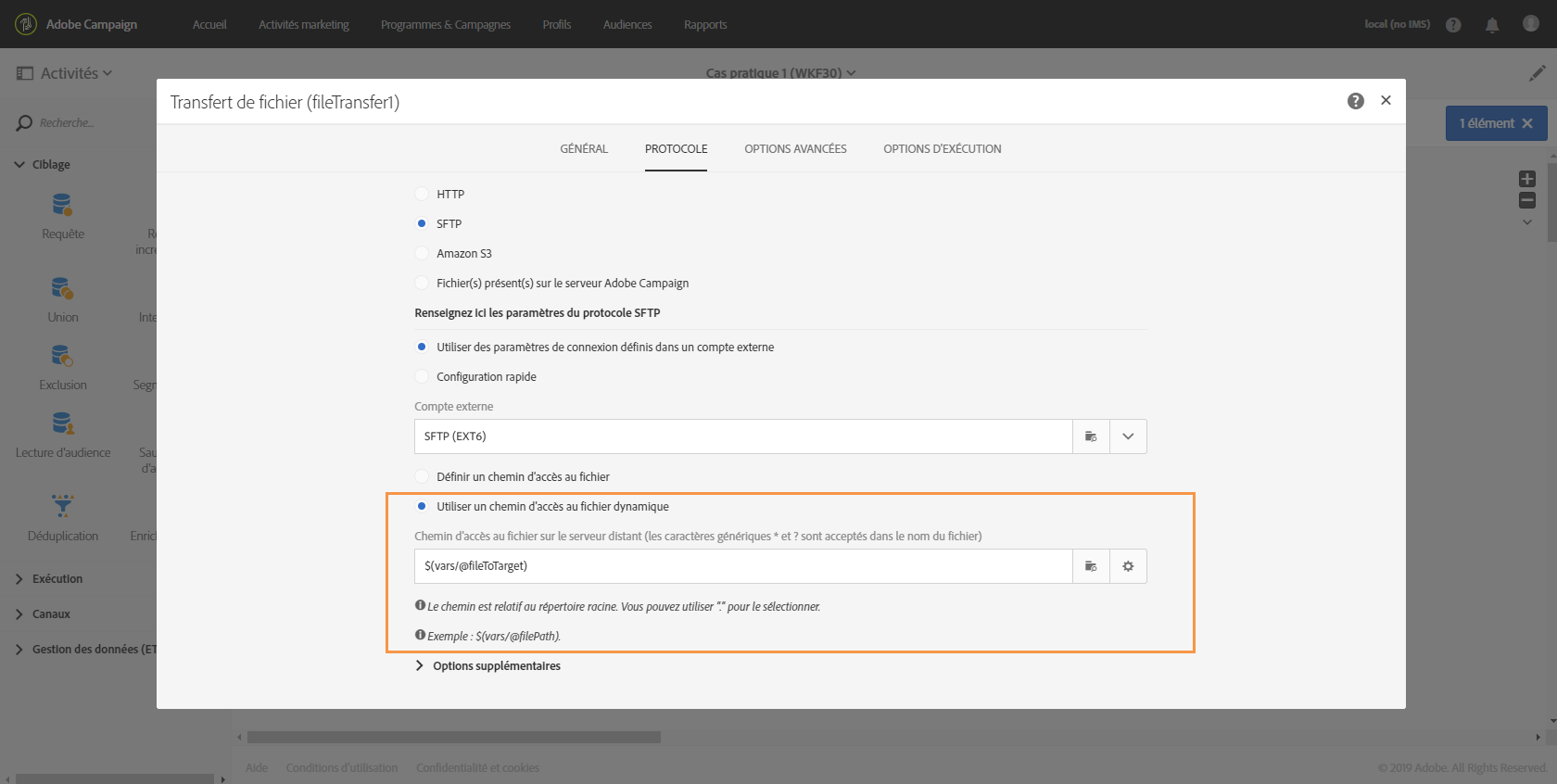Switch to the PROTOCOLE tab
Viewport: 1557px width, 784px height.
[677, 148]
